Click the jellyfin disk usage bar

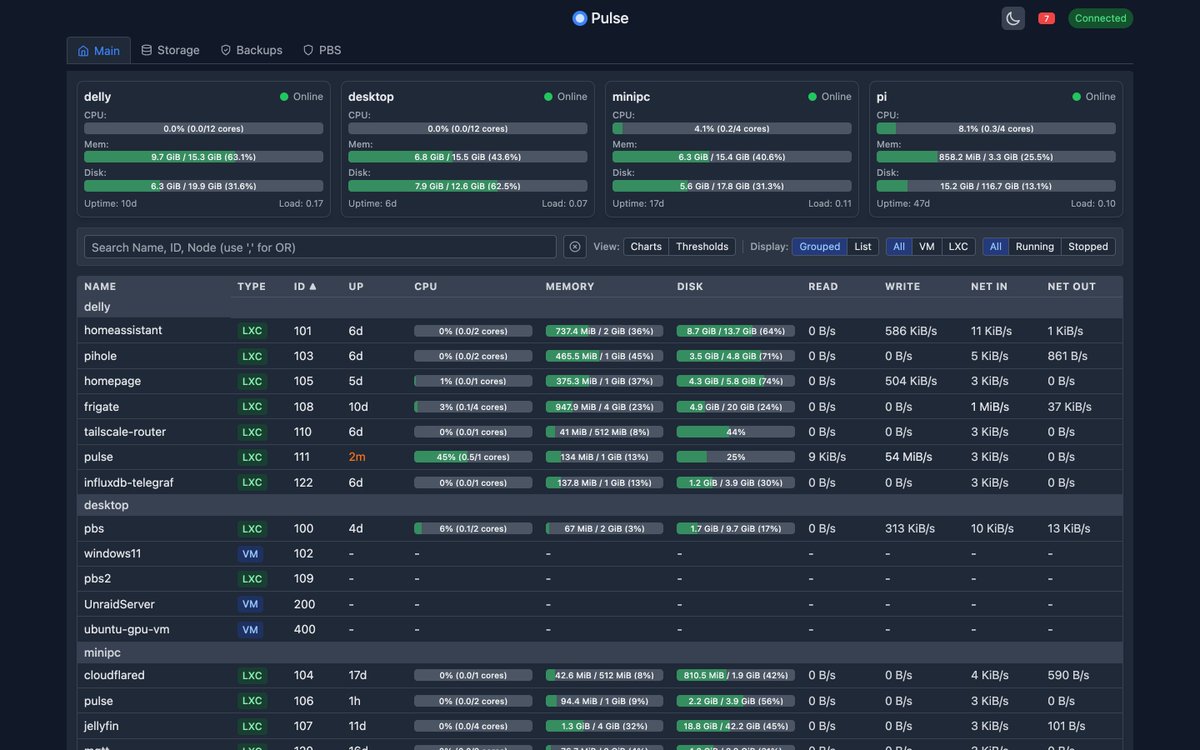(x=736, y=726)
